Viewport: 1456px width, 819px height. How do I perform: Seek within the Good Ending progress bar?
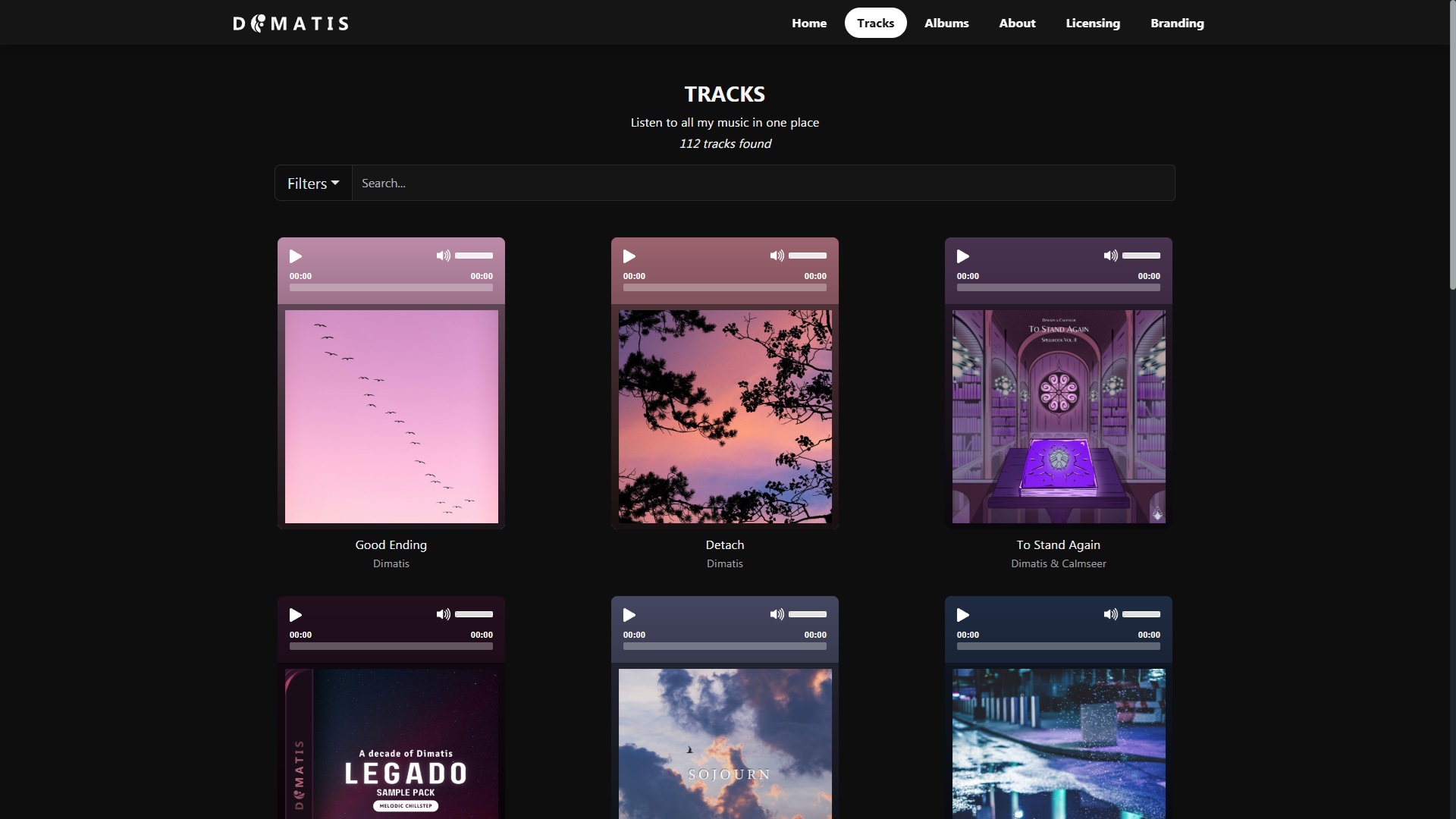391,287
